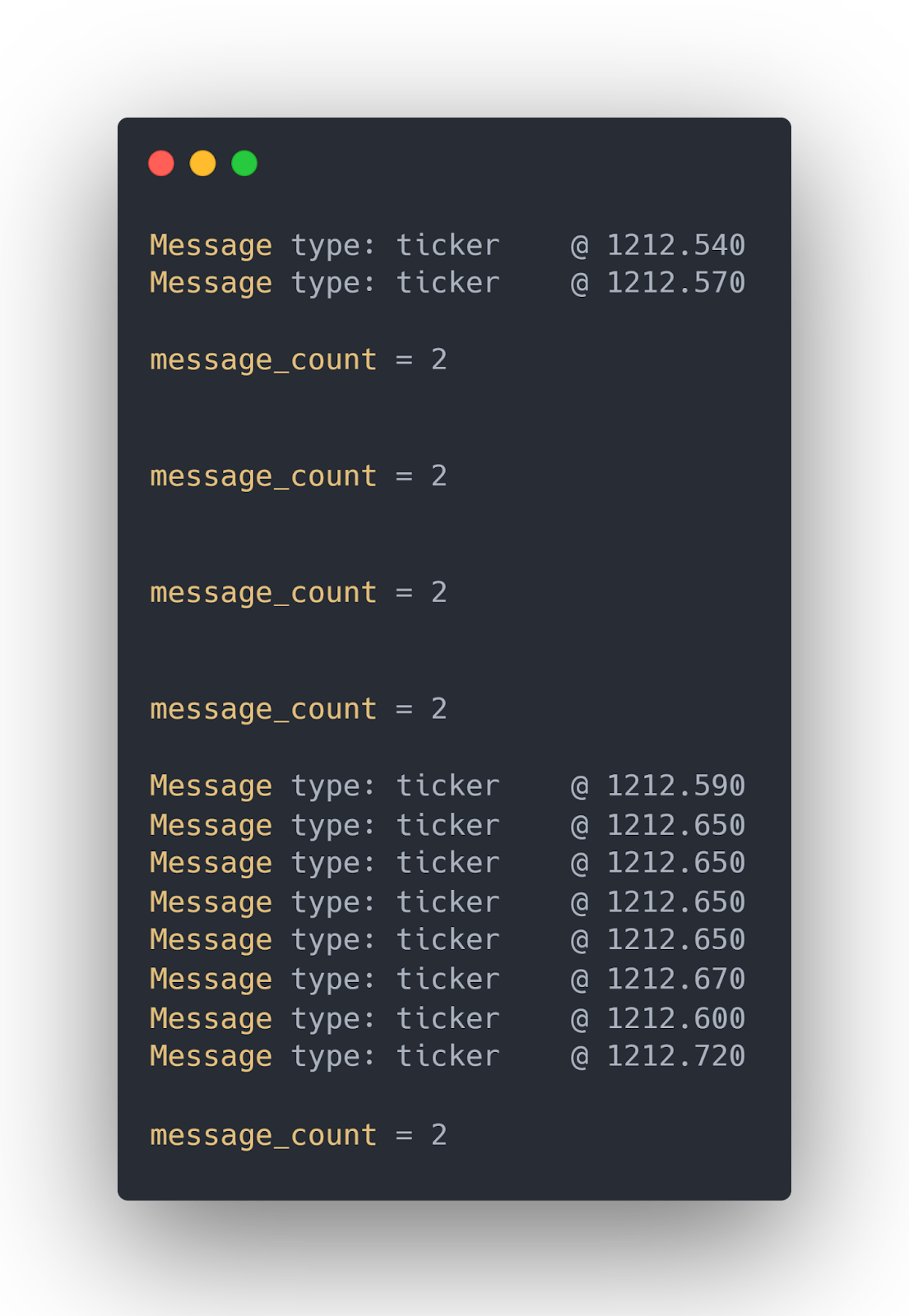The height and width of the screenshot is (1316, 909).
Task: Click the last ticker line at 1212.650
Action: click(448, 940)
